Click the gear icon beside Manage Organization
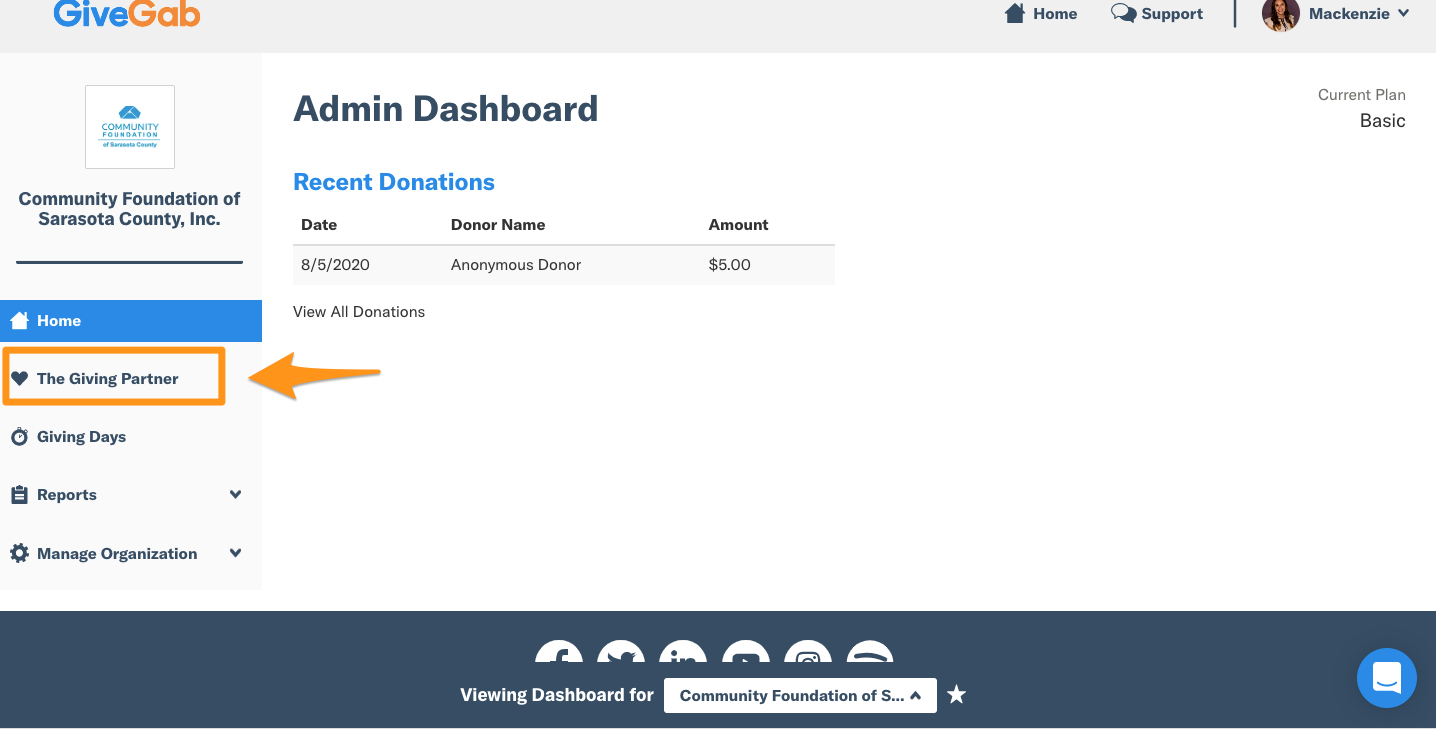1436x729 pixels. click(x=19, y=553)
